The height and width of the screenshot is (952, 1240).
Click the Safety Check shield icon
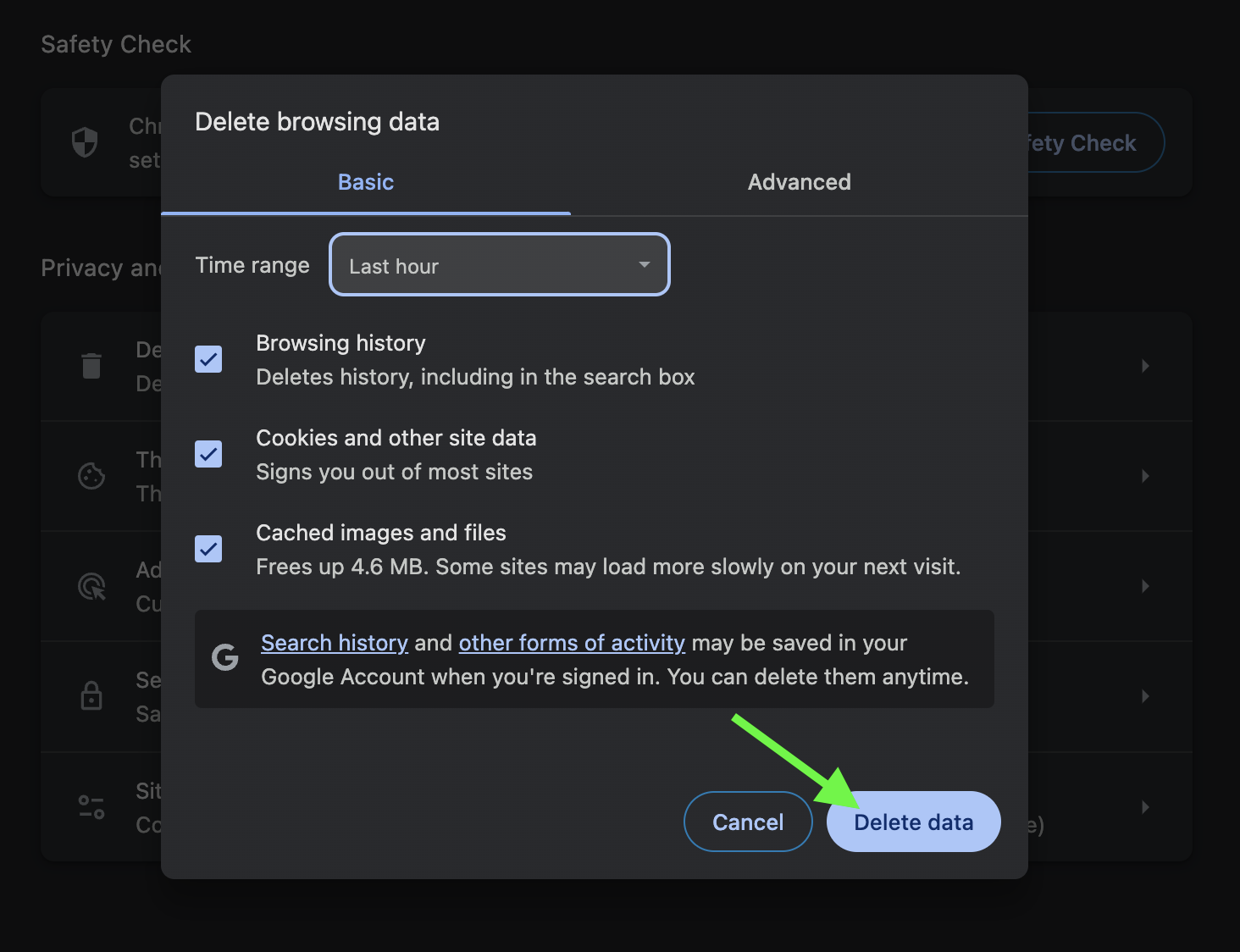pyautogui.click(x=85, y=142)
